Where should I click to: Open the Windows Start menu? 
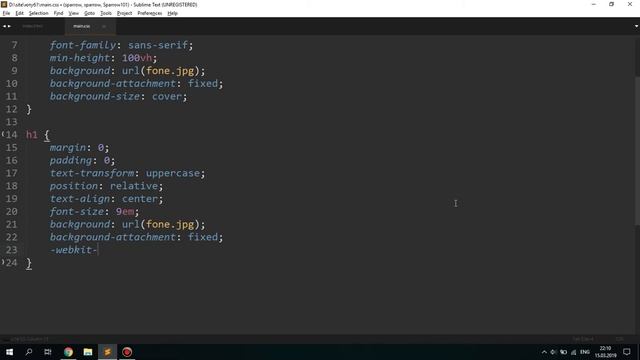click(x=9, y=352)
